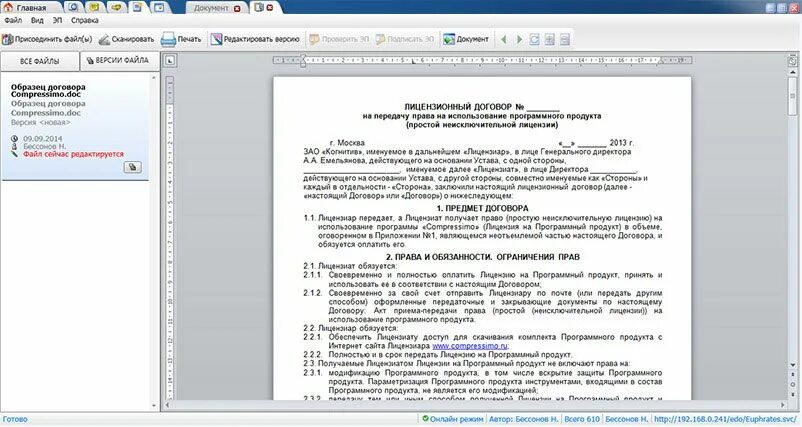The width and height of the screenshot is (802, 427).
Task: Click the left panel scroll up arrow
Action: coord(154,78)
